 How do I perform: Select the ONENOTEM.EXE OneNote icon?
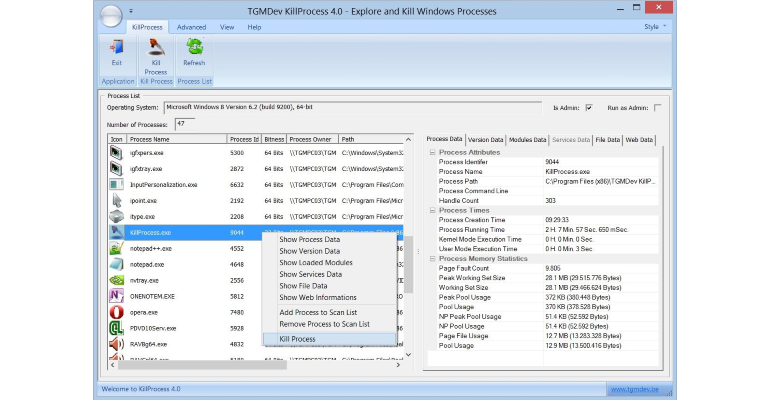click(116, 296)
